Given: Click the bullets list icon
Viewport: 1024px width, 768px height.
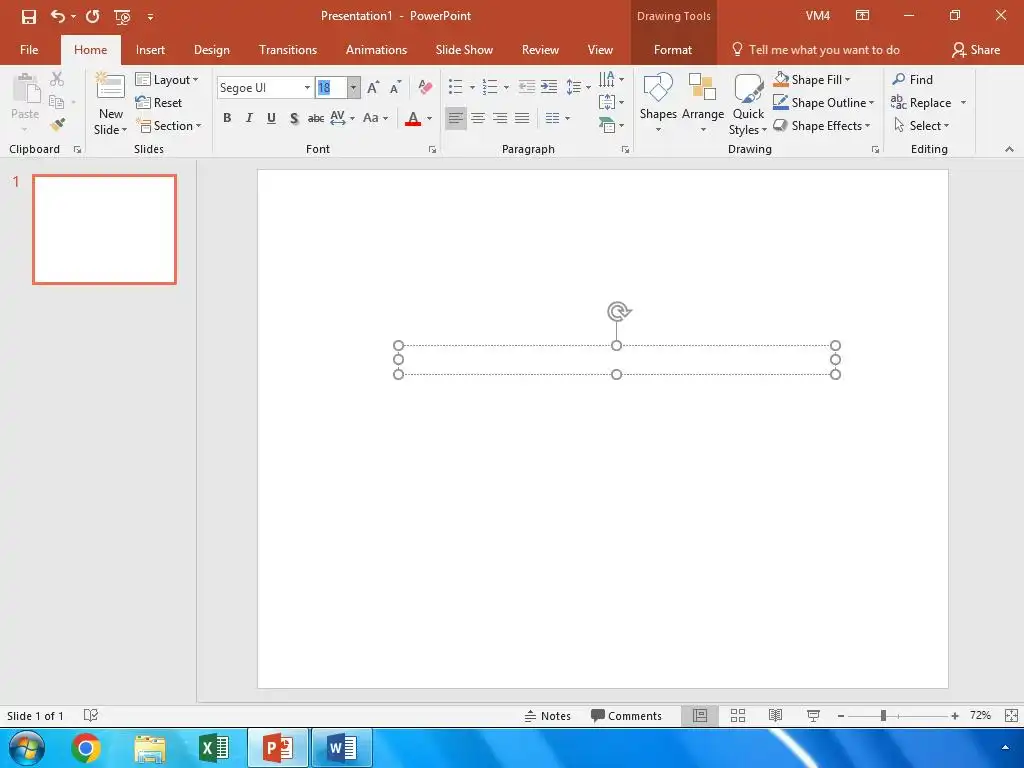Looking at the screenshot, I should click(x=456, y=87).
